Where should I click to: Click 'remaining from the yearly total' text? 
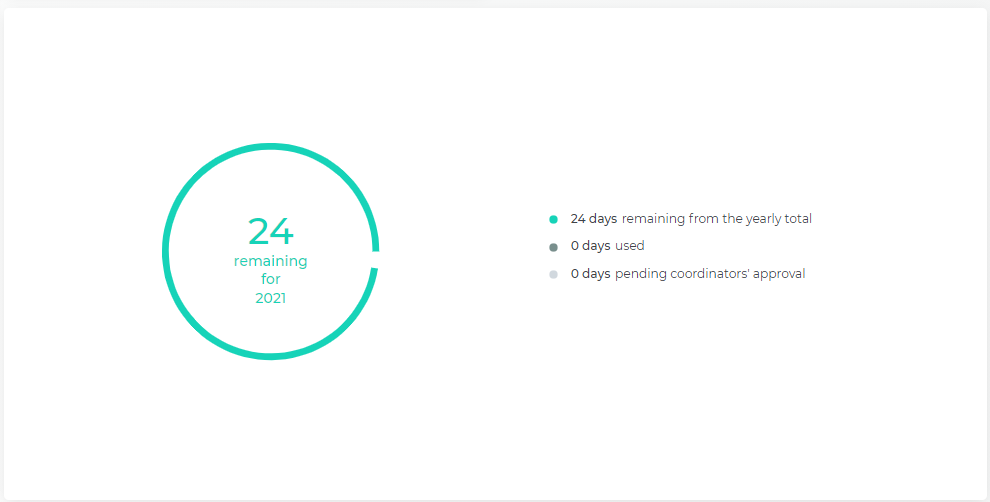tap(717, 219)
